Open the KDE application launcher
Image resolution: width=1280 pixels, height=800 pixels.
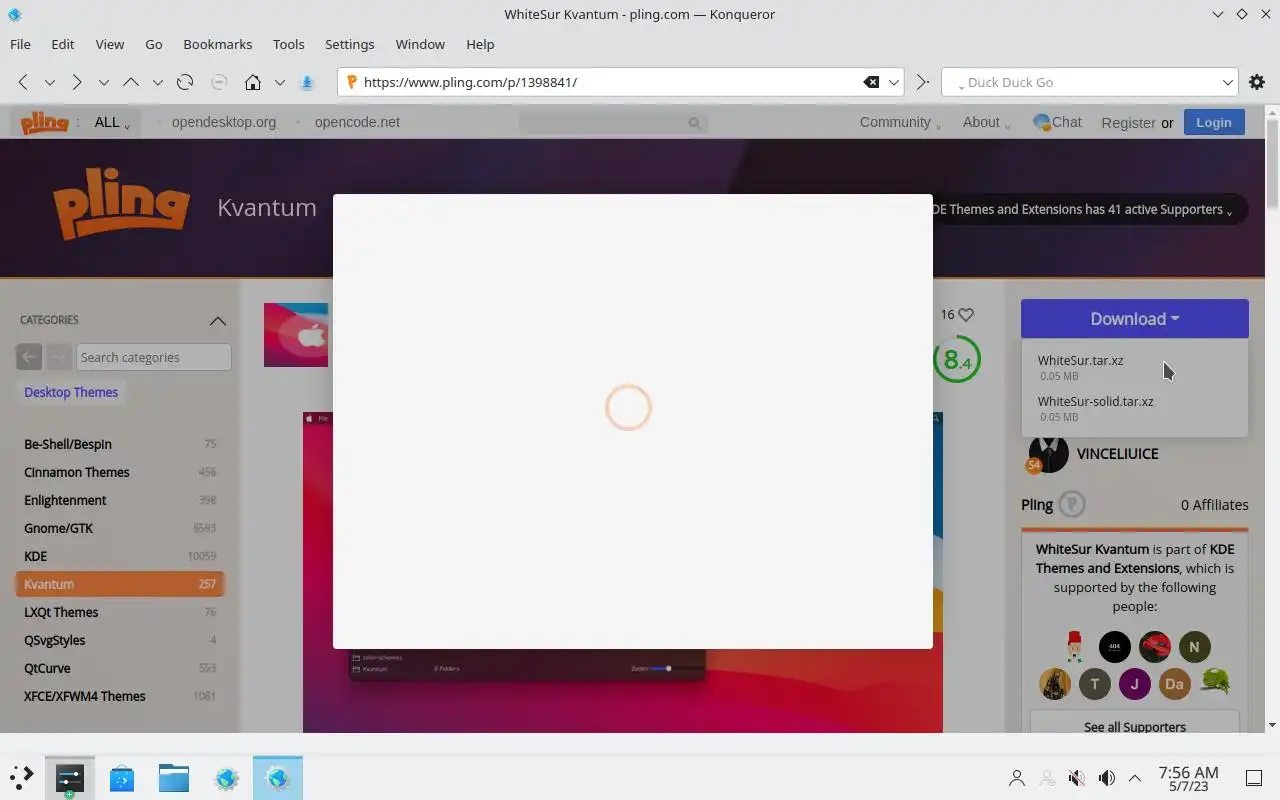pyautogui.click(x=22, y=777)
